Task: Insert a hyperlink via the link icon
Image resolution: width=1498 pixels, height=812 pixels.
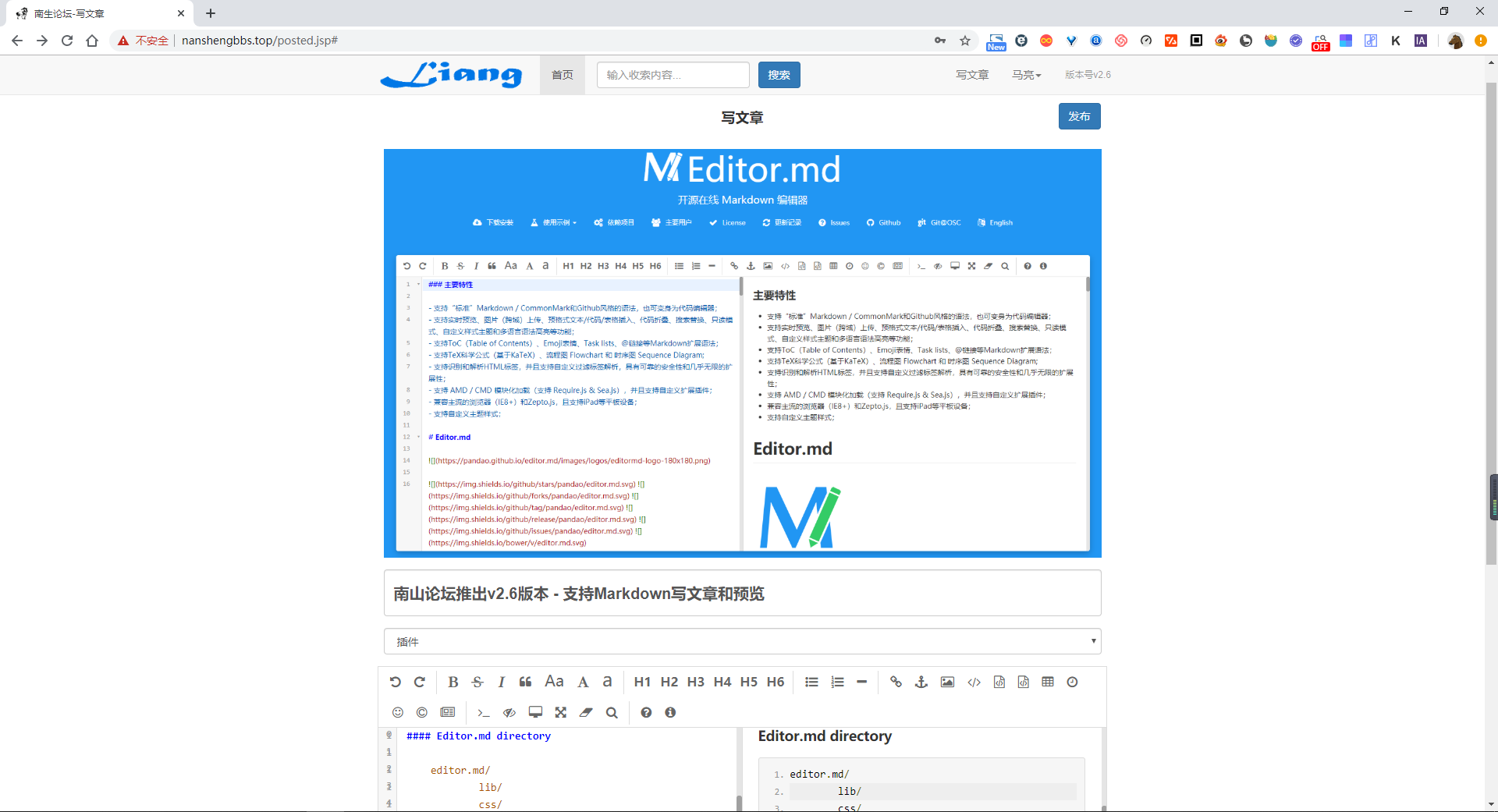Action: coord(896,682)
